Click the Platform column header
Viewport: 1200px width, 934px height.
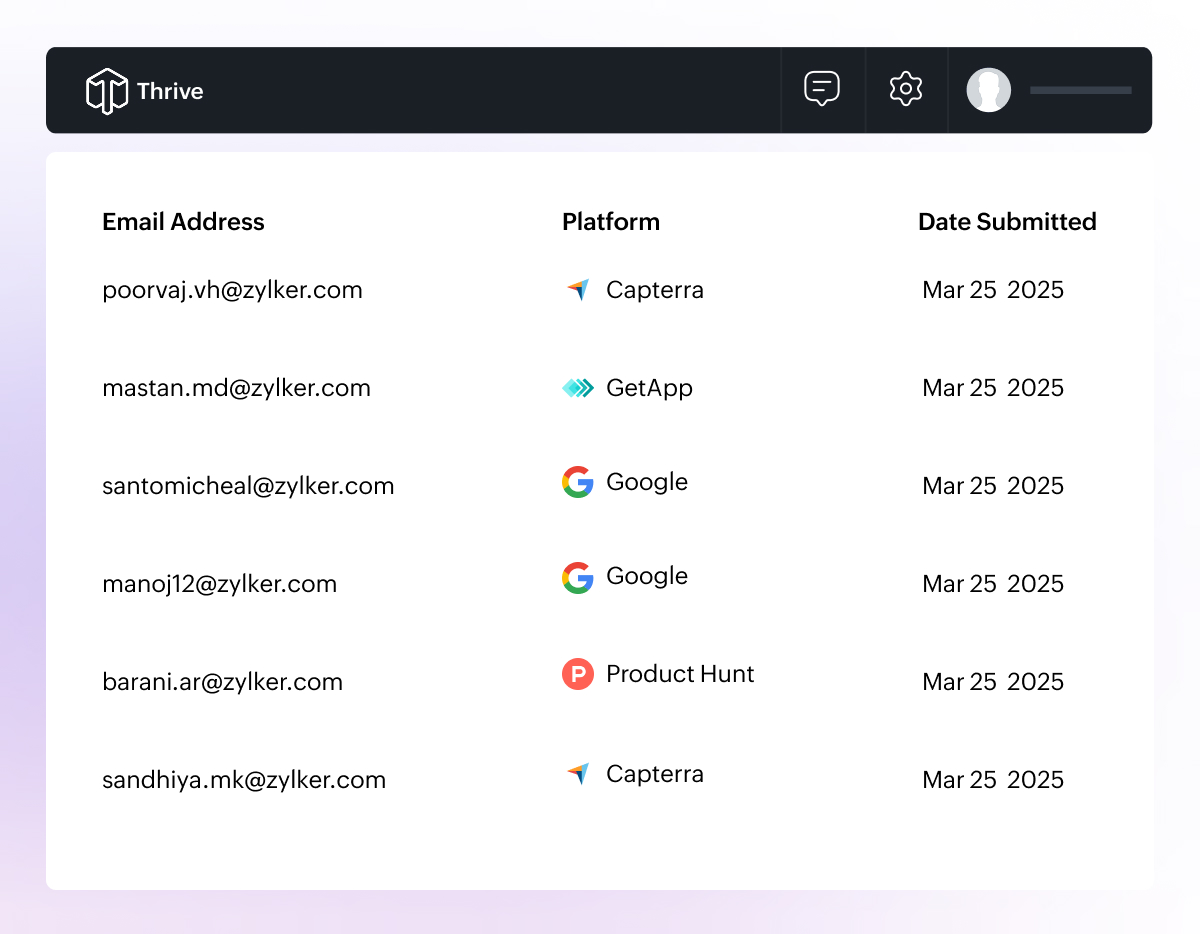[x=610, y=222]
